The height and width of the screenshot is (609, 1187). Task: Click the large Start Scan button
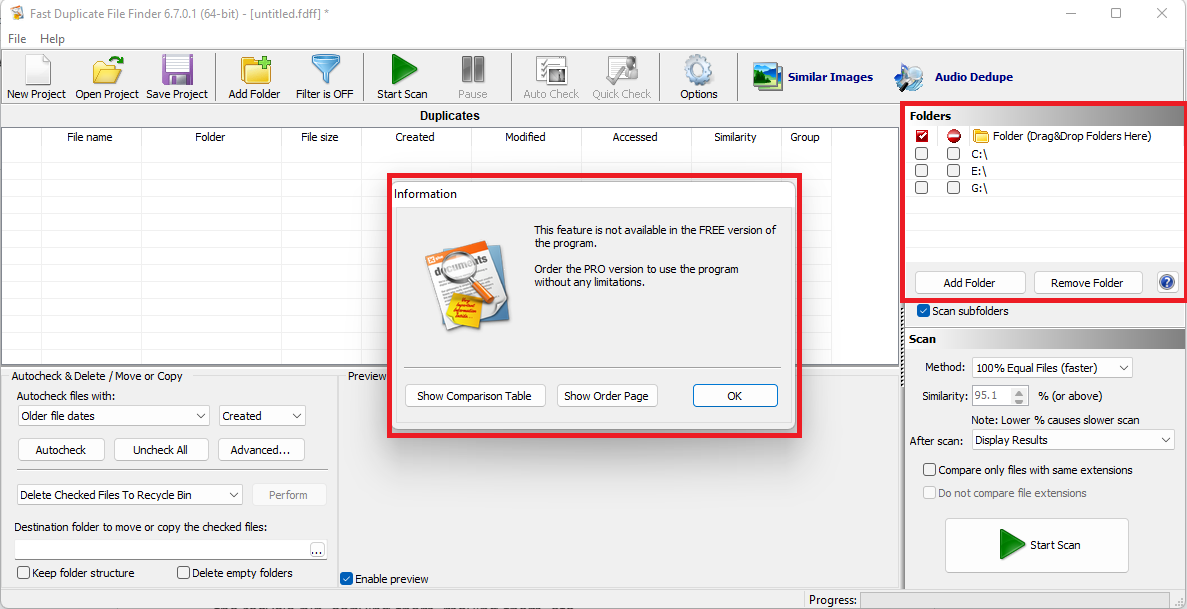click(1036, 545)
